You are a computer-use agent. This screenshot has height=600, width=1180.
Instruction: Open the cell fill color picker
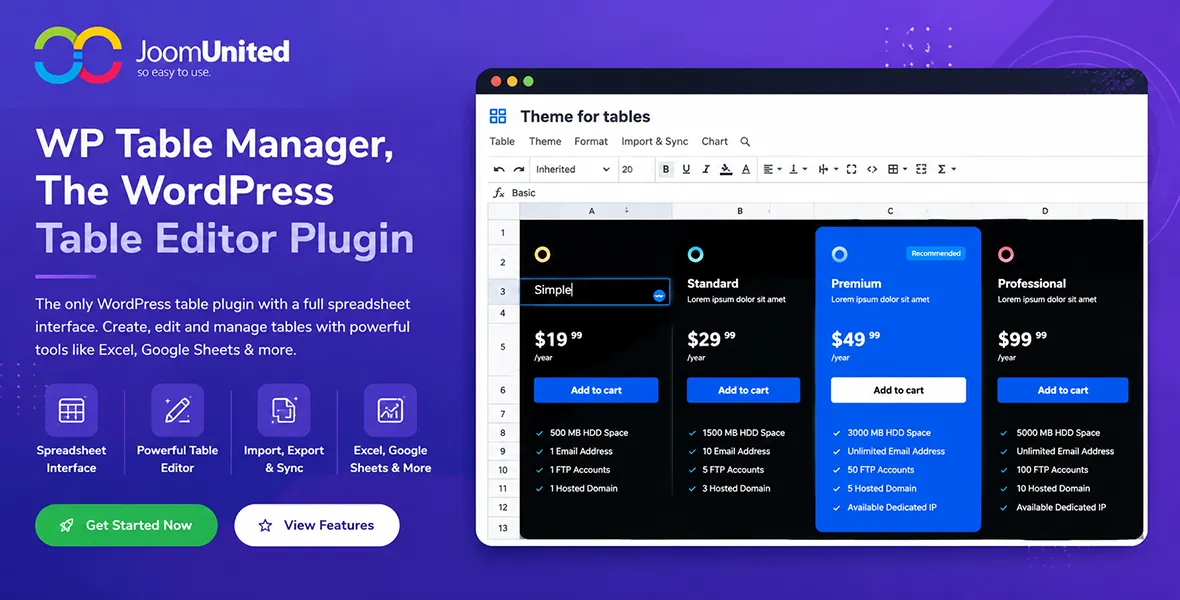725,169
